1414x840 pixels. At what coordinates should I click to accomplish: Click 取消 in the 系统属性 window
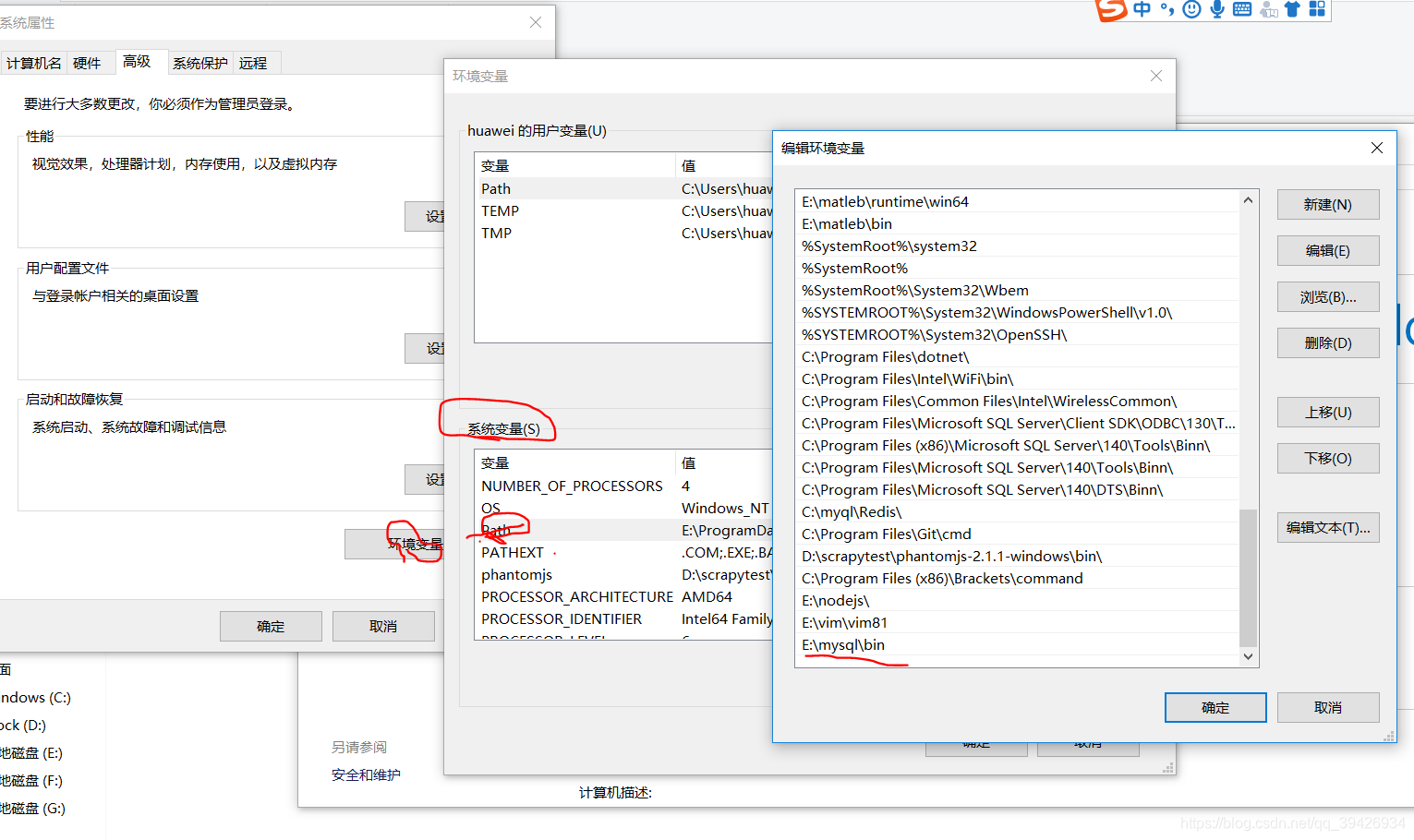[383, 627]
